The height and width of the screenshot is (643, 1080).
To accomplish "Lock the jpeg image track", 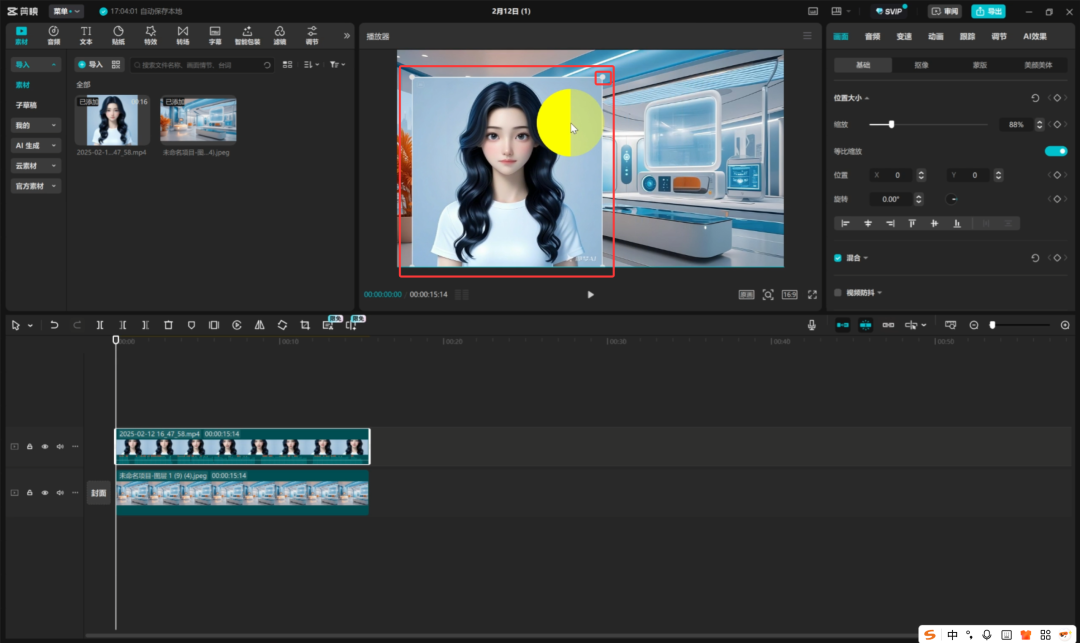I will click(x=30, y=493).
